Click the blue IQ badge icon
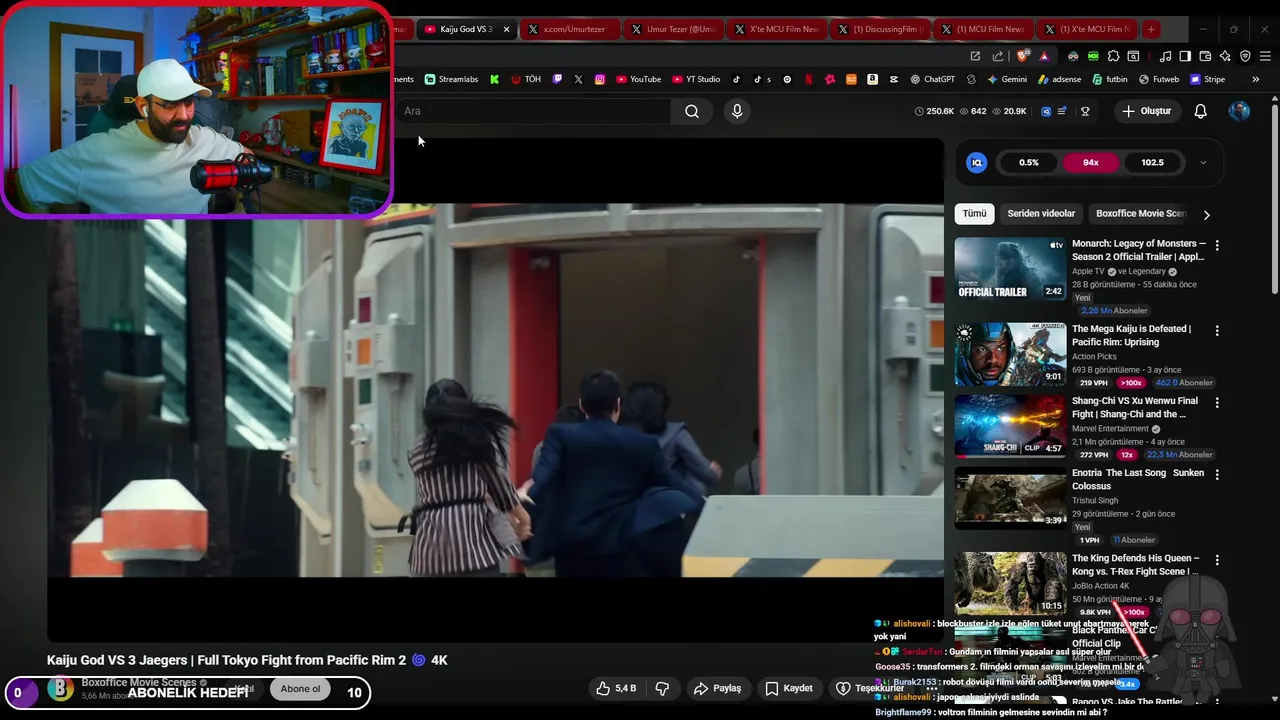The width and height of the screenshot is (1280, 720). click(977, 162)
